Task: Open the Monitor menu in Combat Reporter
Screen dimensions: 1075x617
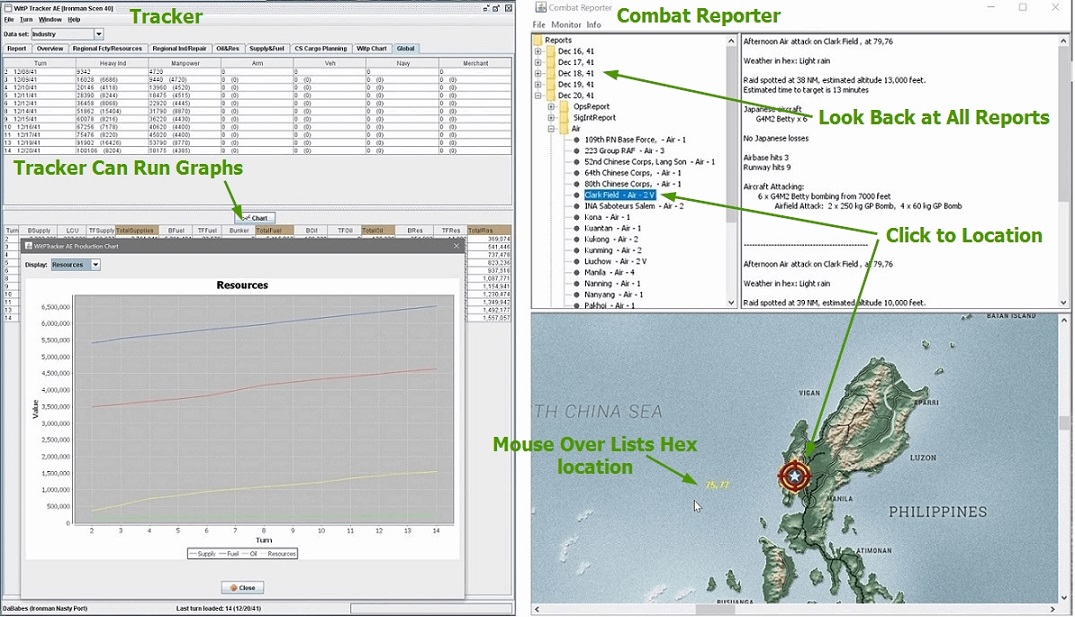Action: (566, 25)
